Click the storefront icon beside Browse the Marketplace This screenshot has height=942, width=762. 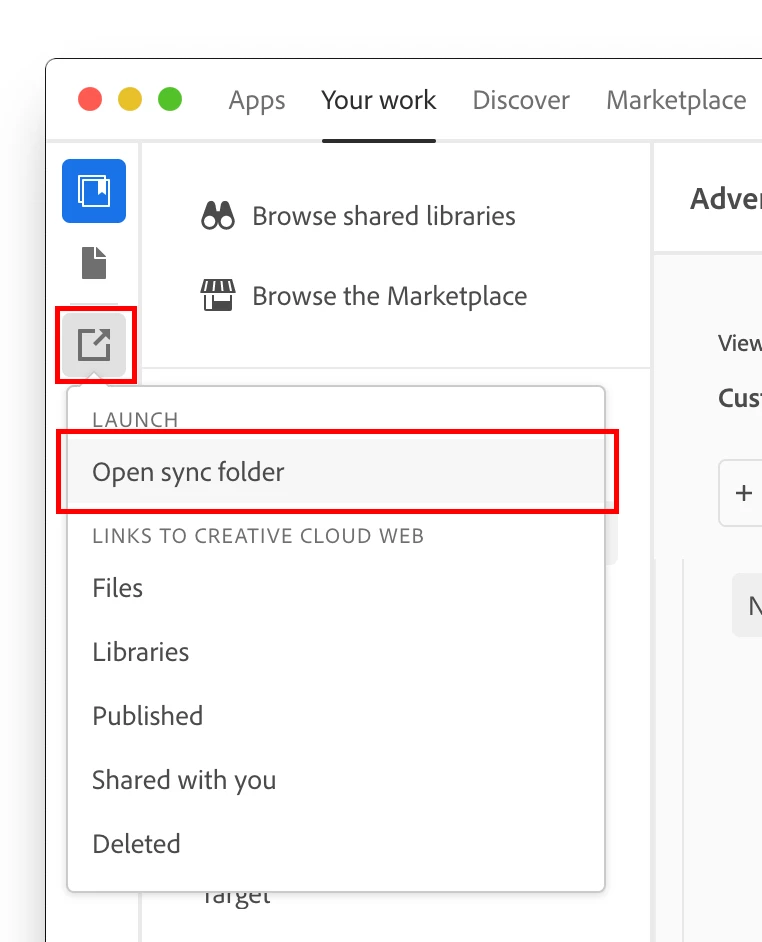coord(218,295)
